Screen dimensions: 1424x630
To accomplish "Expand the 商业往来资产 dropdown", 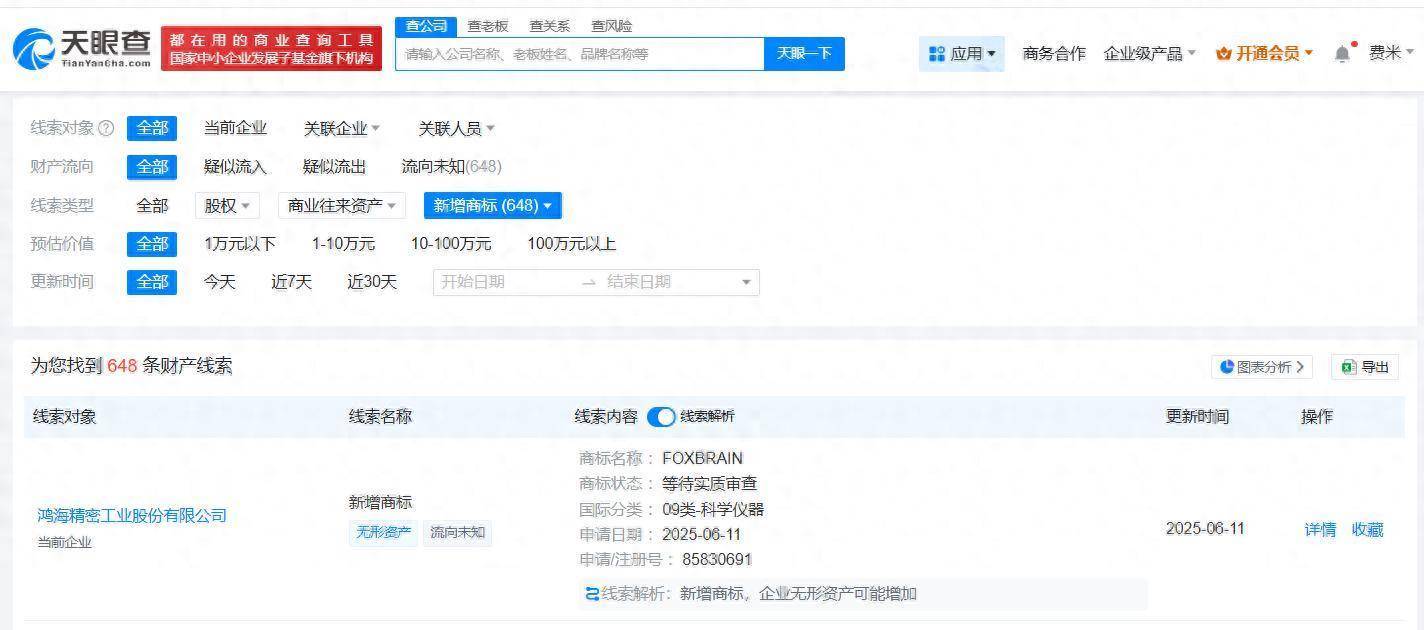I will [342, 206].
